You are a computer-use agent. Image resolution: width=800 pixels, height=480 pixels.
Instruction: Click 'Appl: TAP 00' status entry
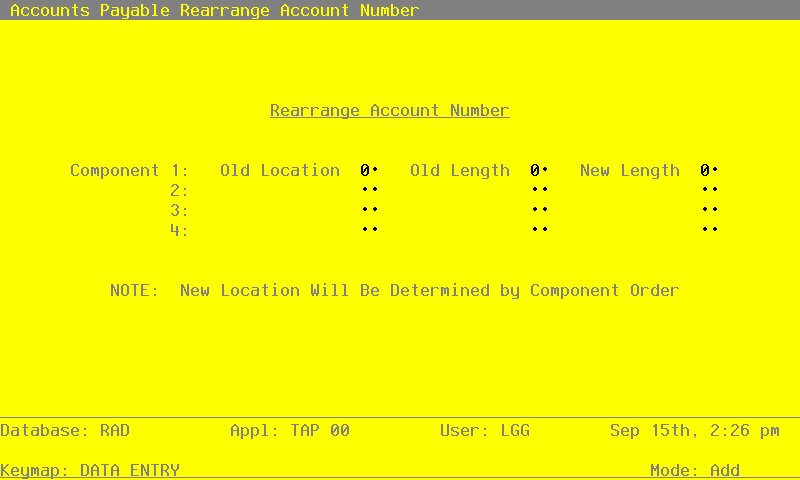pyautogui.click(x=290, y=431)
